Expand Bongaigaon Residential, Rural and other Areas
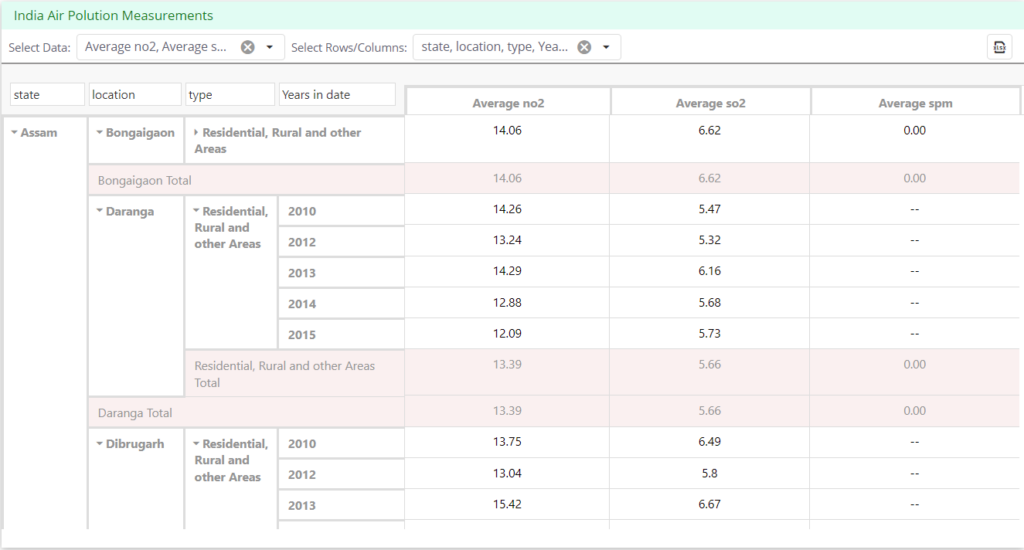 [196, 133]
